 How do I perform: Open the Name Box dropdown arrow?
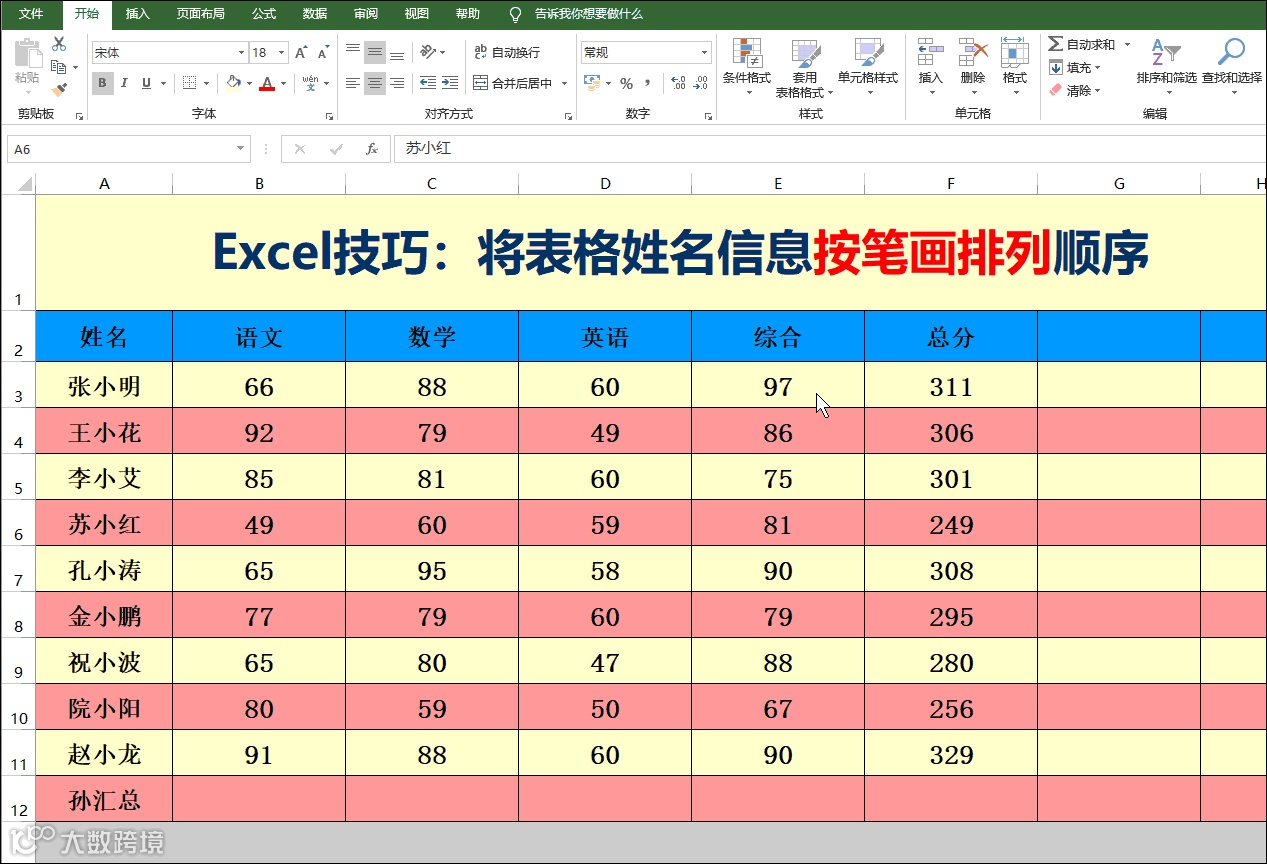coord(241,149)
